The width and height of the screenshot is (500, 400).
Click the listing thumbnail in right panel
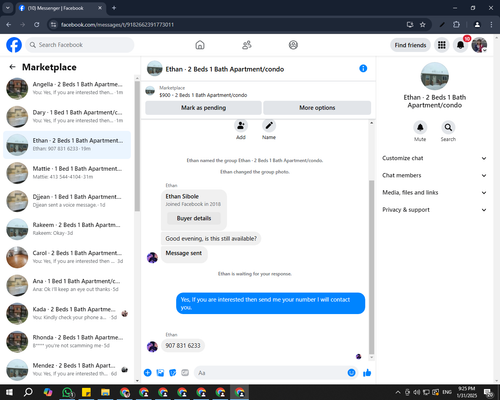point(435,76)
